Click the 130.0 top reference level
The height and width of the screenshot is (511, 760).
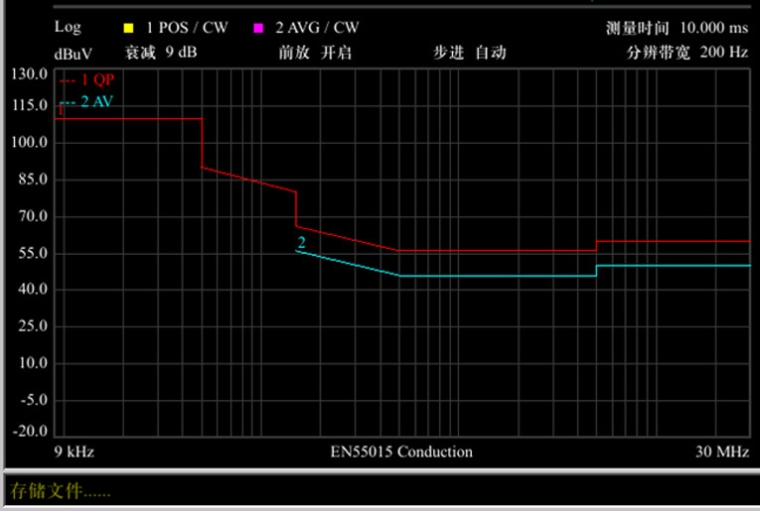pyautogui.click(x=30, y=75)
